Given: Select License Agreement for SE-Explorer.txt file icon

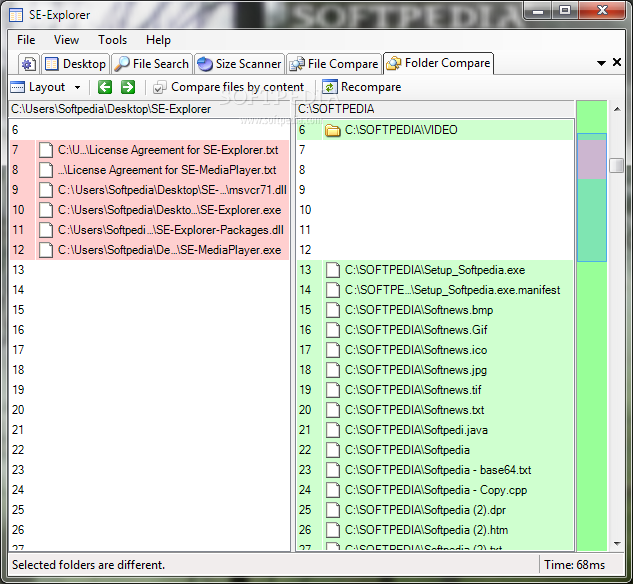Looking at the screenshot, I should tap(46, 150).
